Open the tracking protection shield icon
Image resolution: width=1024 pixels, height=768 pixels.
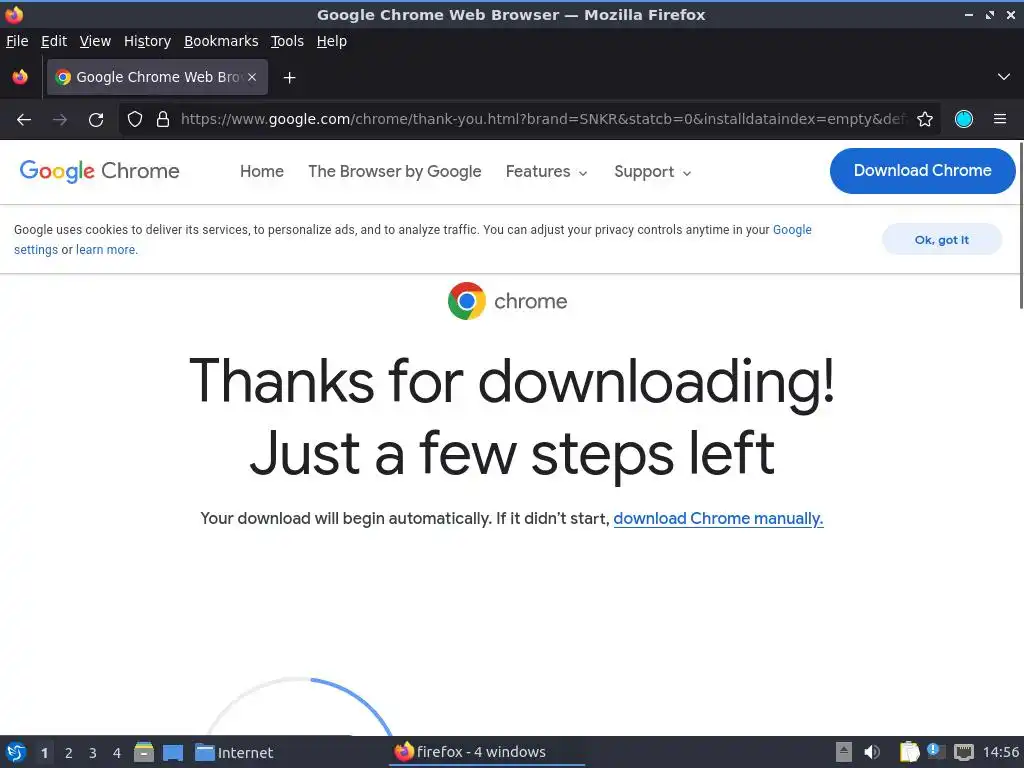pyautogui.click(x=135, y=119)
